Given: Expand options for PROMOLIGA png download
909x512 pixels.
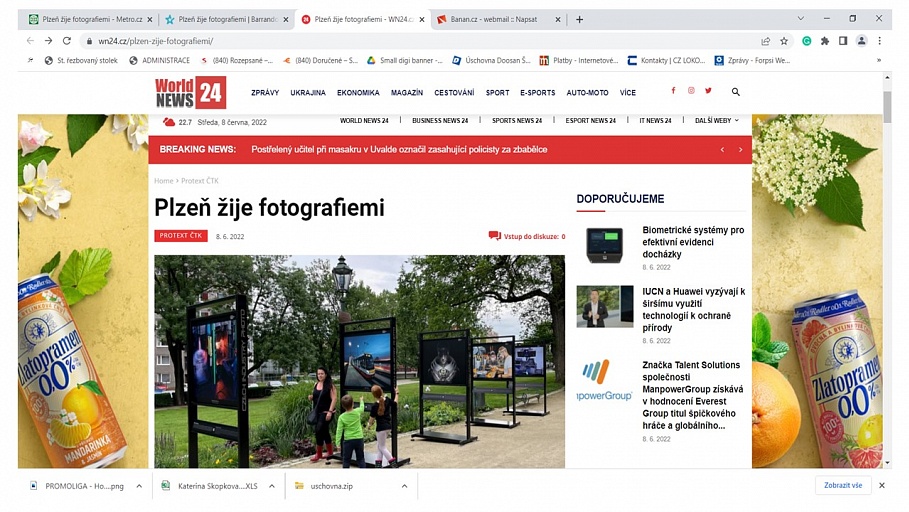Looking at the screenshot, I should click(x=139, y=486).
